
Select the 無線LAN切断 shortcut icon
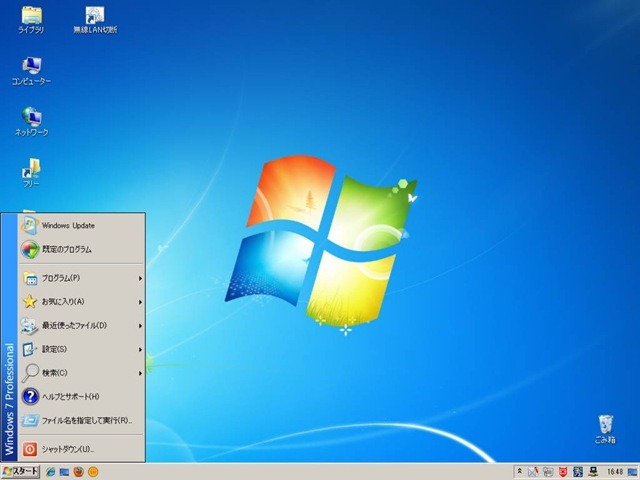point(95,20)
